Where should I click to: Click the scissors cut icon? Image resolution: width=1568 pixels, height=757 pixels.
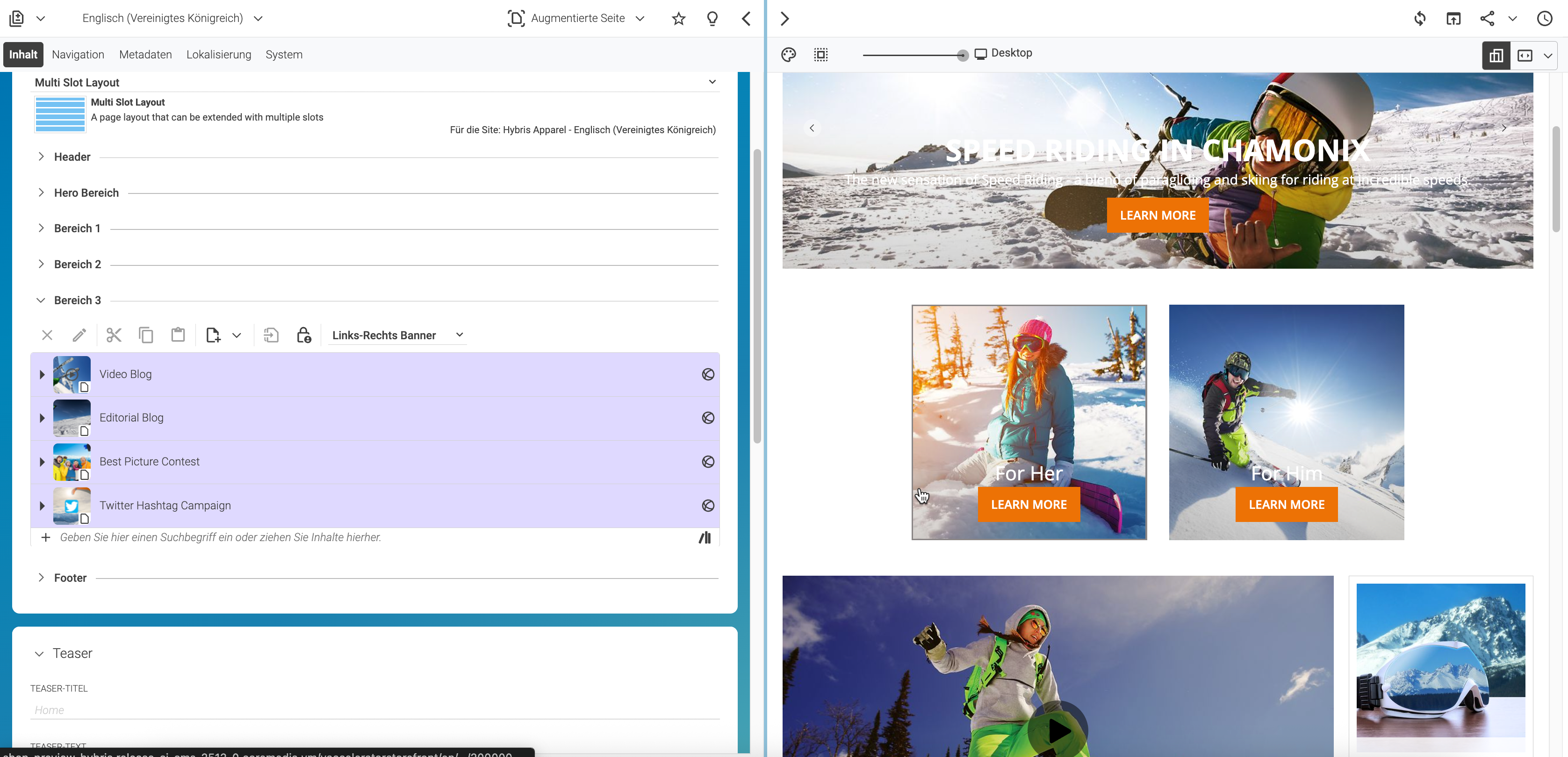[114, 335]
